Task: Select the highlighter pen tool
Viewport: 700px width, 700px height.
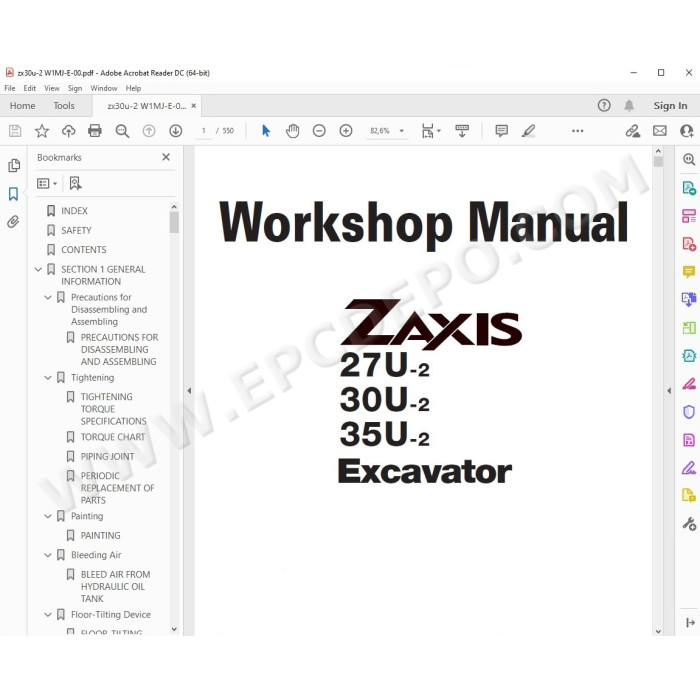Action: [529, 131]
